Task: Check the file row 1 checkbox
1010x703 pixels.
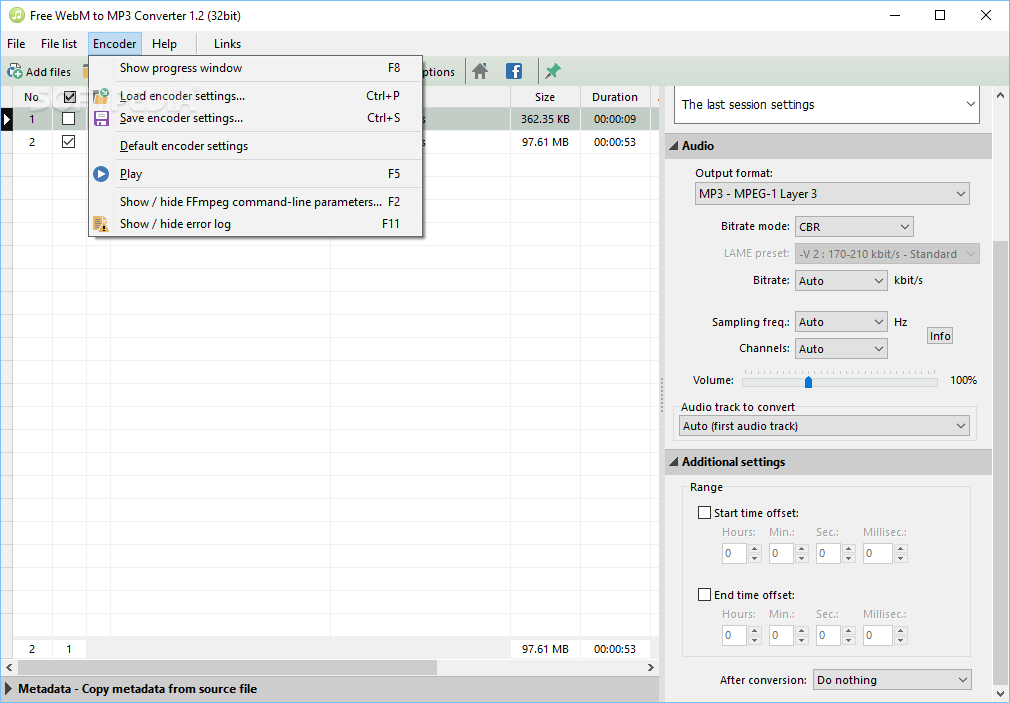Action: coord(68,119)
